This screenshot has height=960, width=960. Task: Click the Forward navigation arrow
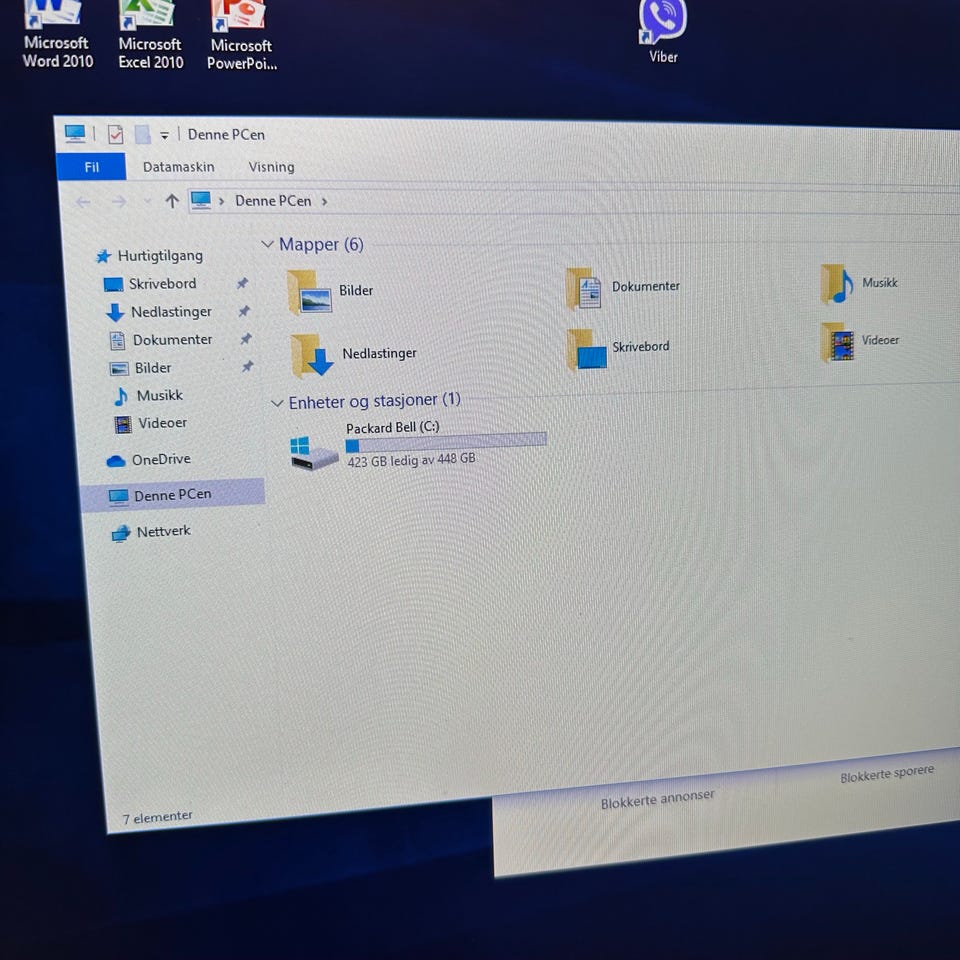click(x=119, y=201)
